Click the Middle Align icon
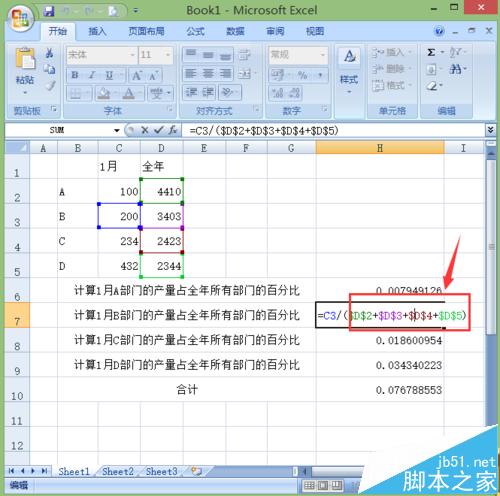This screenshot has height=496, width=500. [x=208, y=54]
